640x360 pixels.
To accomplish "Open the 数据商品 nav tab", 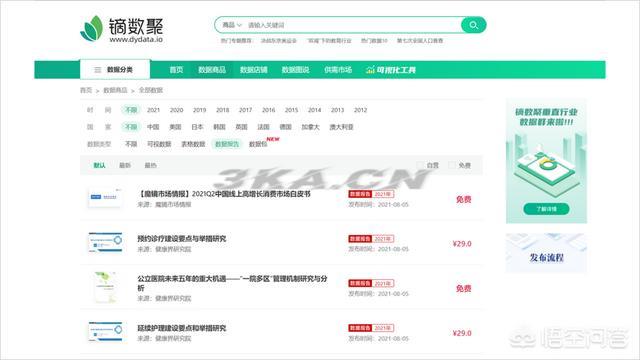I will (212, 70).
